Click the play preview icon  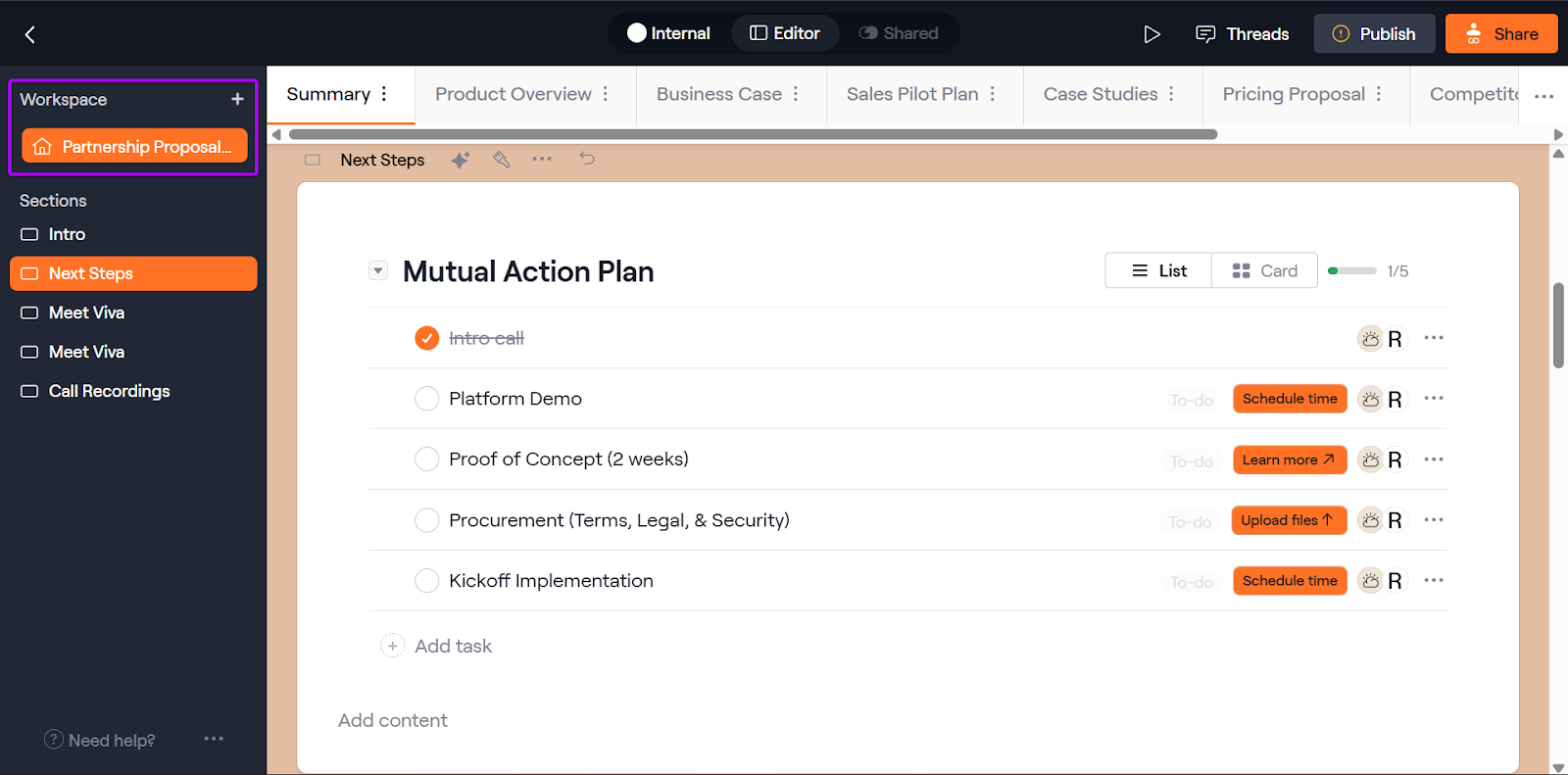pyautogui.click(x=1151, y=34)
